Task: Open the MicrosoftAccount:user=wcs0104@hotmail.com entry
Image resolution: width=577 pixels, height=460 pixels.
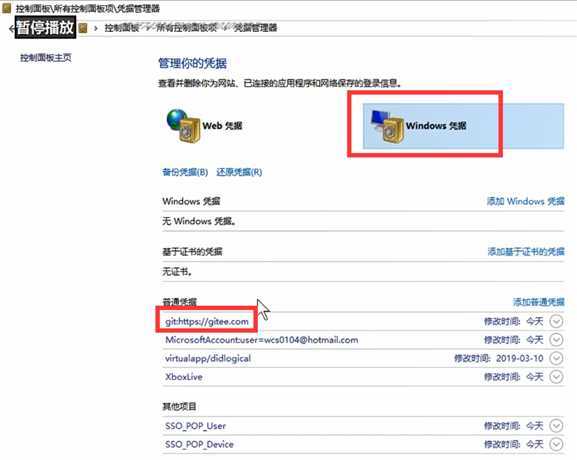Action: click(262, 340)
